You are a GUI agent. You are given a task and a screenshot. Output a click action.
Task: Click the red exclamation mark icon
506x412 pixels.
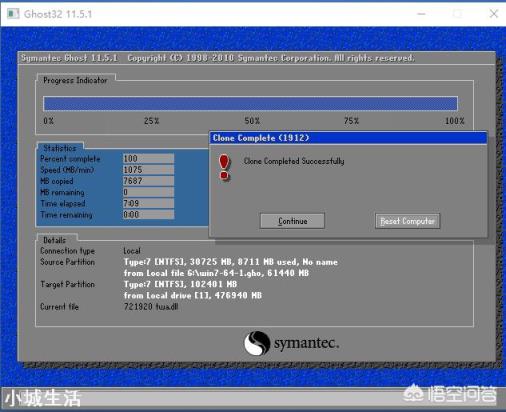coord(224,167)
